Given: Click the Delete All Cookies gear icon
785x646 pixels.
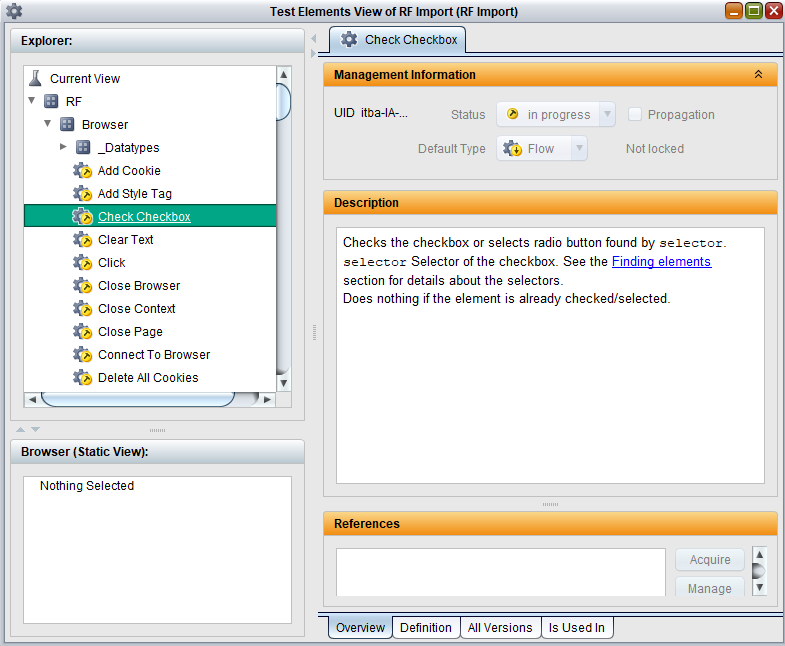Looking at the screenshot, I should coord(83,378).
